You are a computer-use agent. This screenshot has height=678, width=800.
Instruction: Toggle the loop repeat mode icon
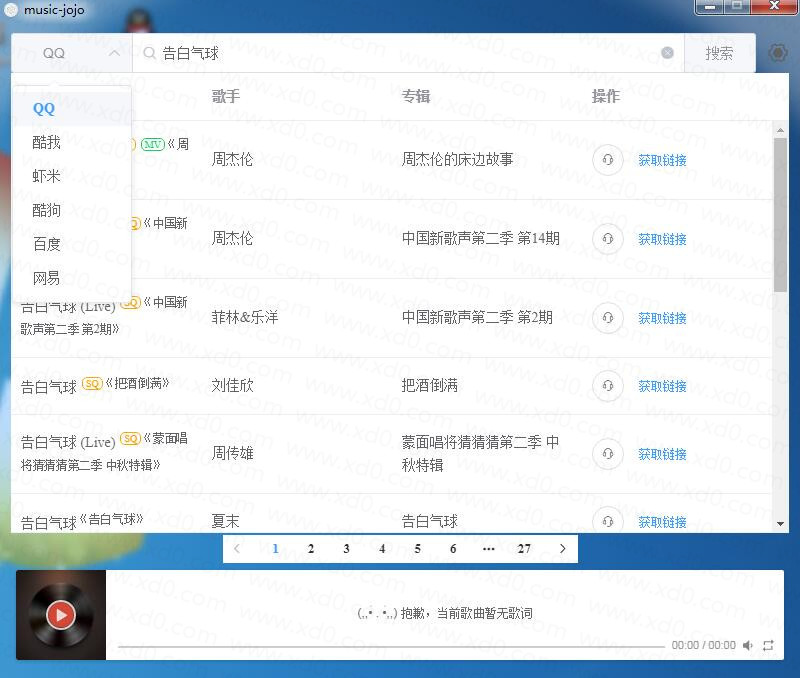(x=768, y=645)
